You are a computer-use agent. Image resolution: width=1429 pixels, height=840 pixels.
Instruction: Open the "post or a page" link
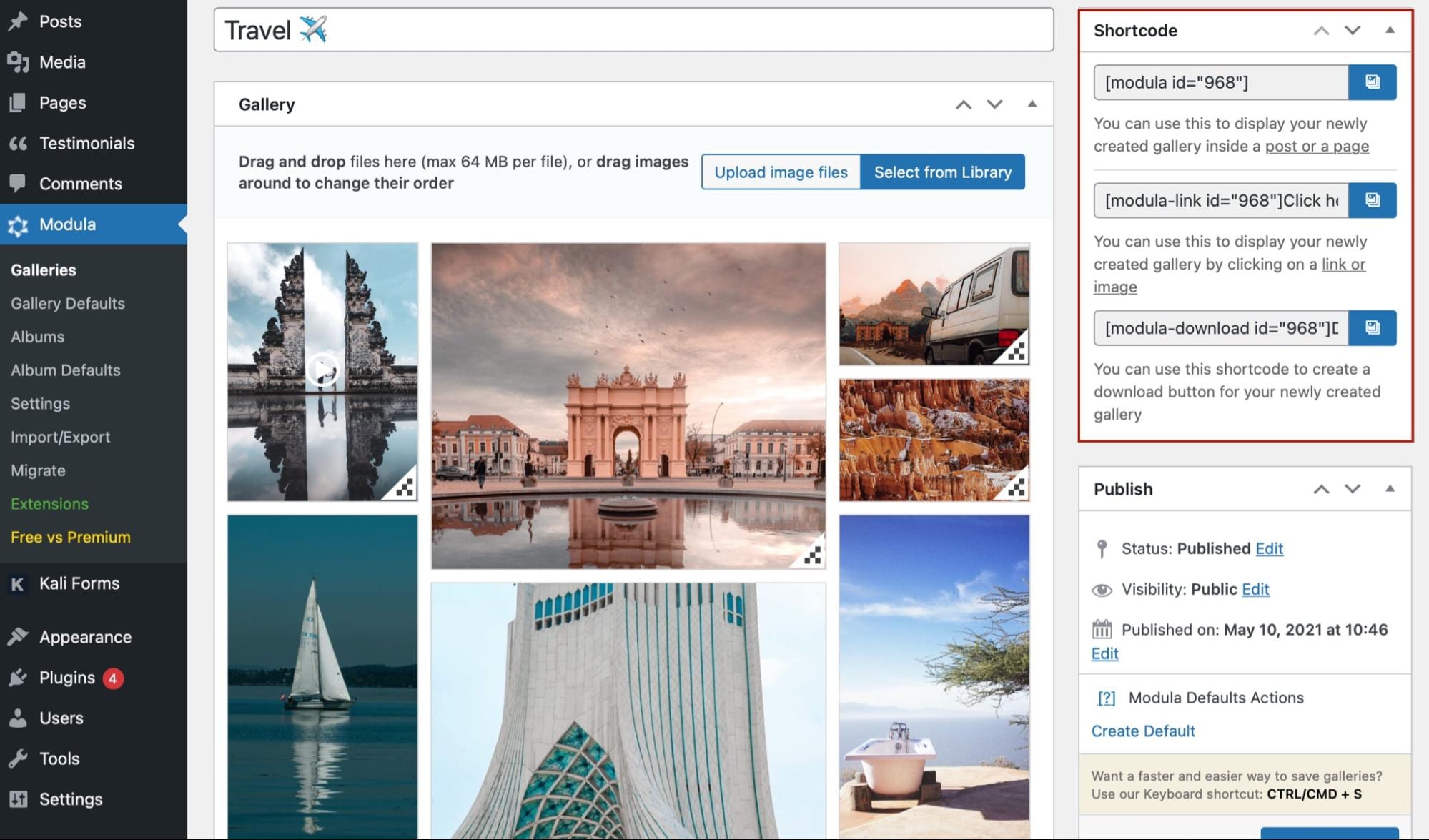(x=1316, y=145)
